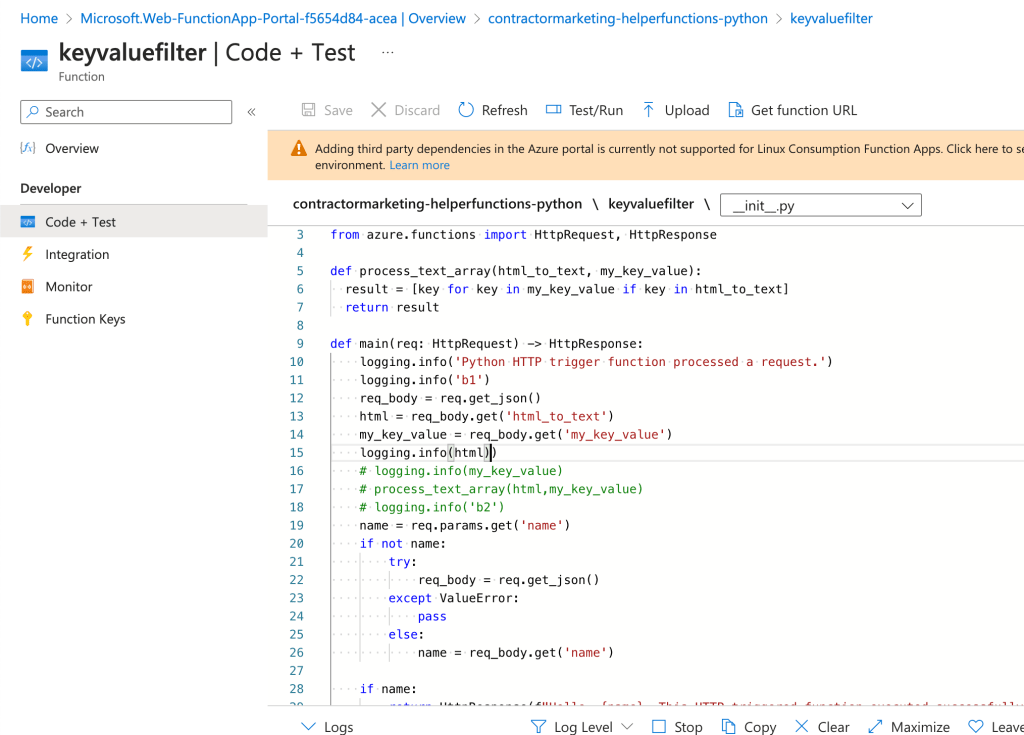The width and height of the screenshot is (1024, 735).
Task: Click the warning triangle icon in banner
Action: click(298, 148)
